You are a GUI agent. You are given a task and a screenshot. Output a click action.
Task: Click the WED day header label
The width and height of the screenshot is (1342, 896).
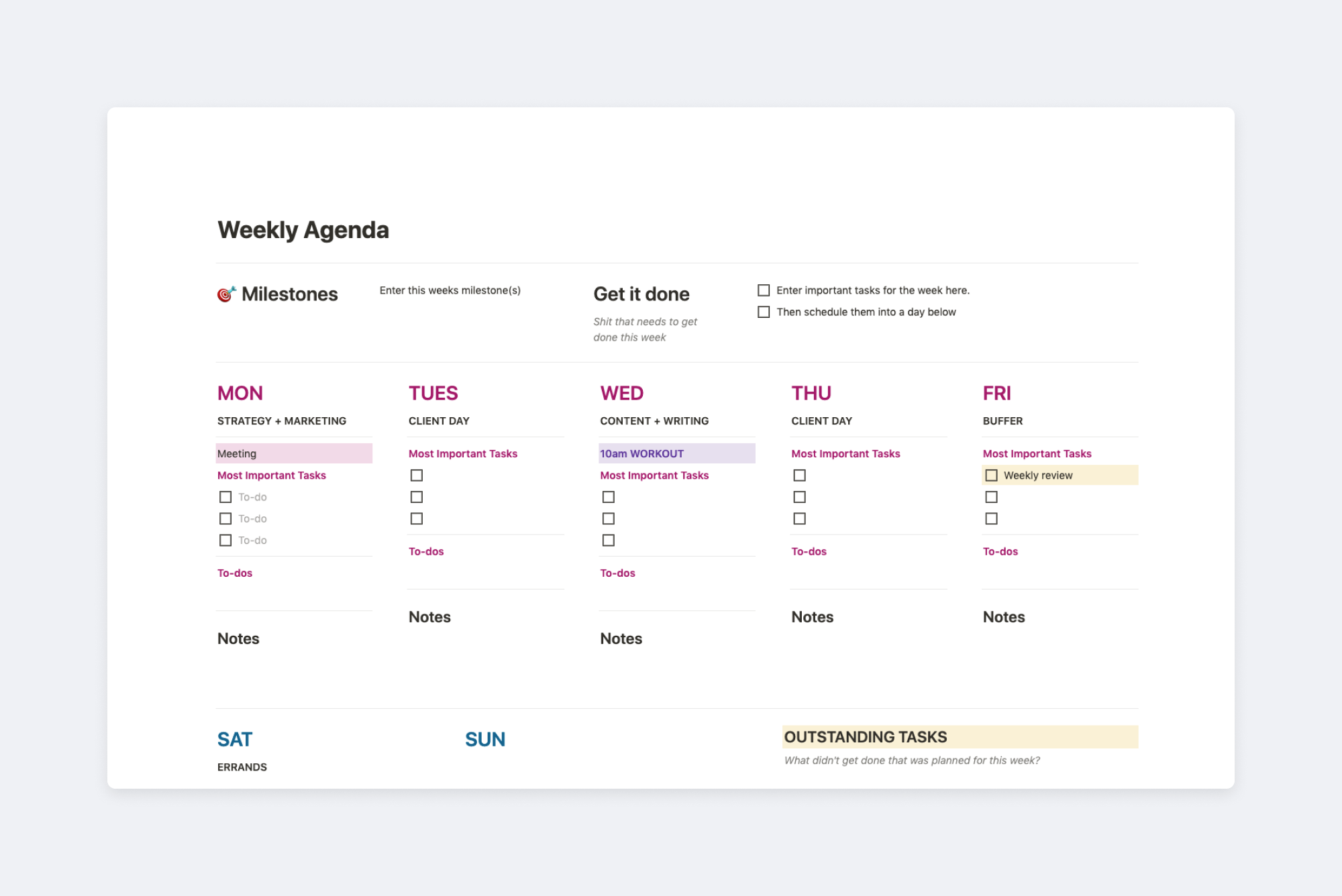coord(621,392)
